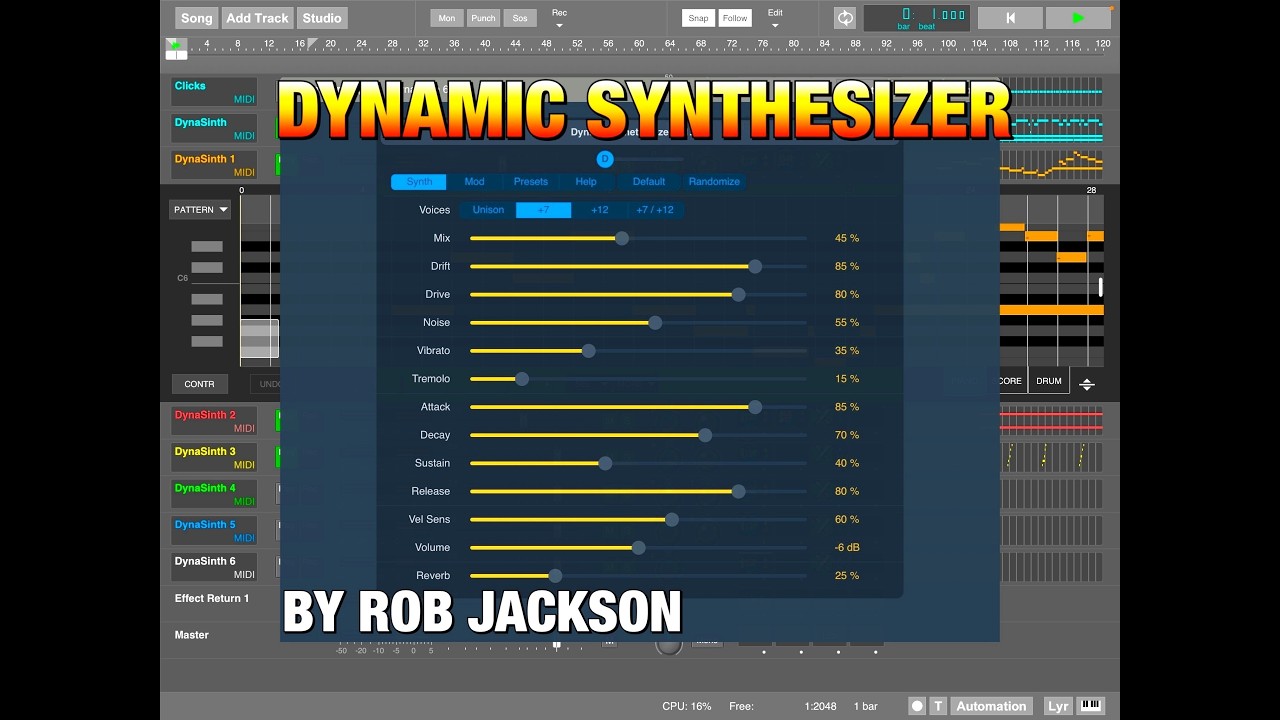Adjust the Mix slider handle
Image resolution: width=1280 pixels, height=720 pixels.
point(622,238)
